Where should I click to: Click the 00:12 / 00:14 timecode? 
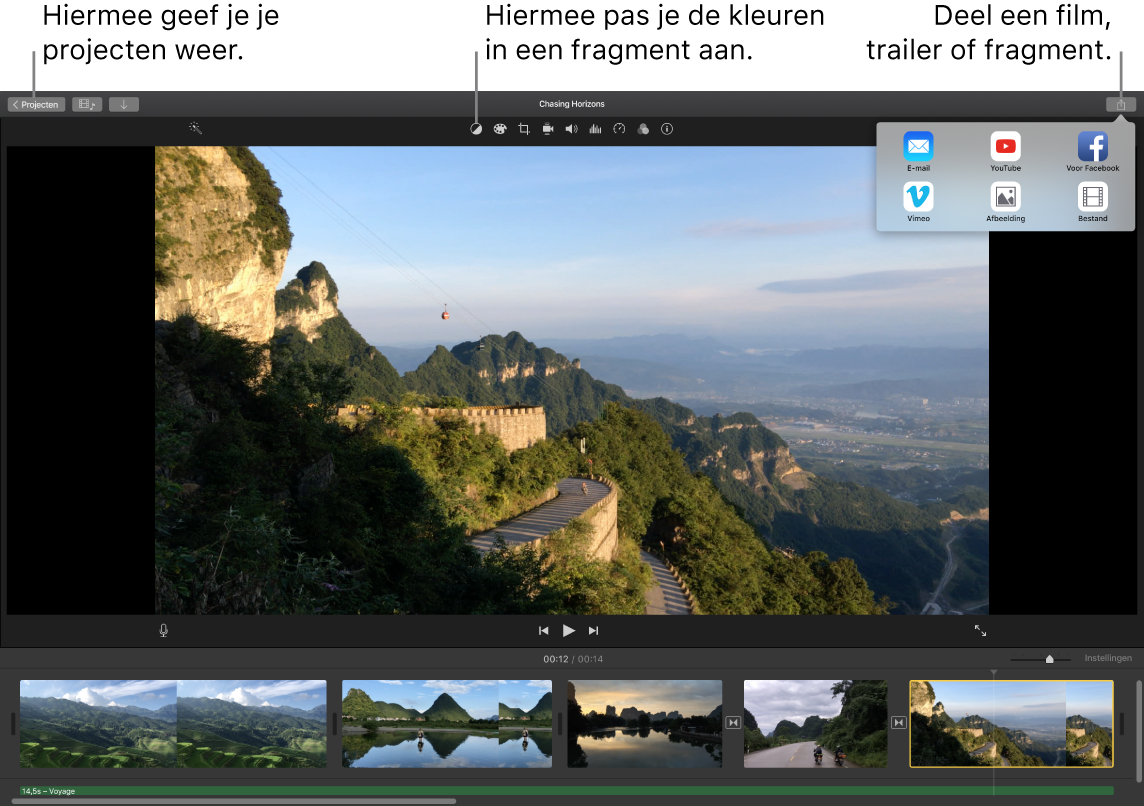(573, 659)
